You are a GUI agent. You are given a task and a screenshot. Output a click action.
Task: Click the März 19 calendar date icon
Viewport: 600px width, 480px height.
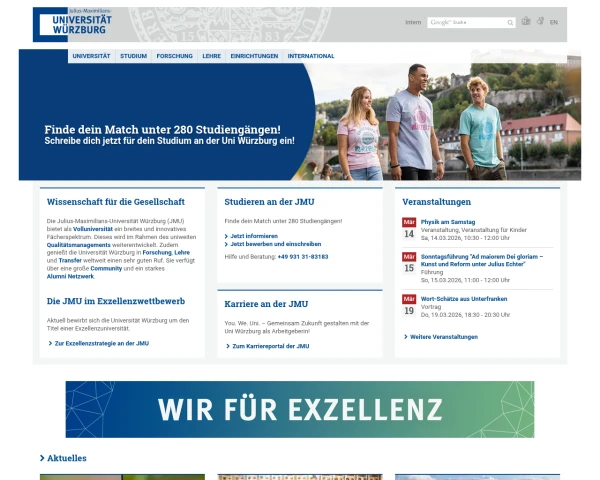tap(409, 305)
